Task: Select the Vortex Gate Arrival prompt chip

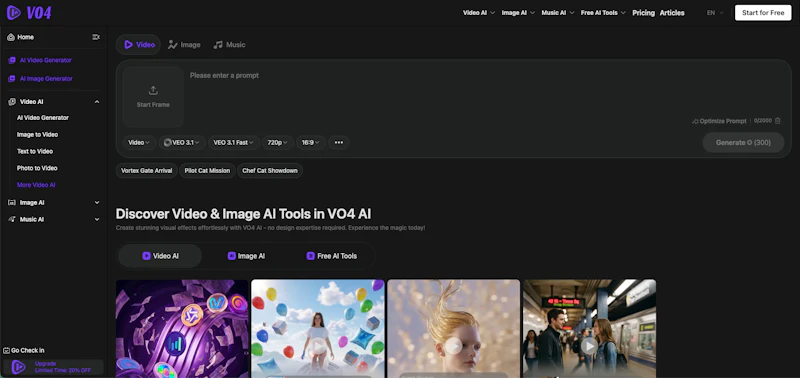Action: click(147, 170)
